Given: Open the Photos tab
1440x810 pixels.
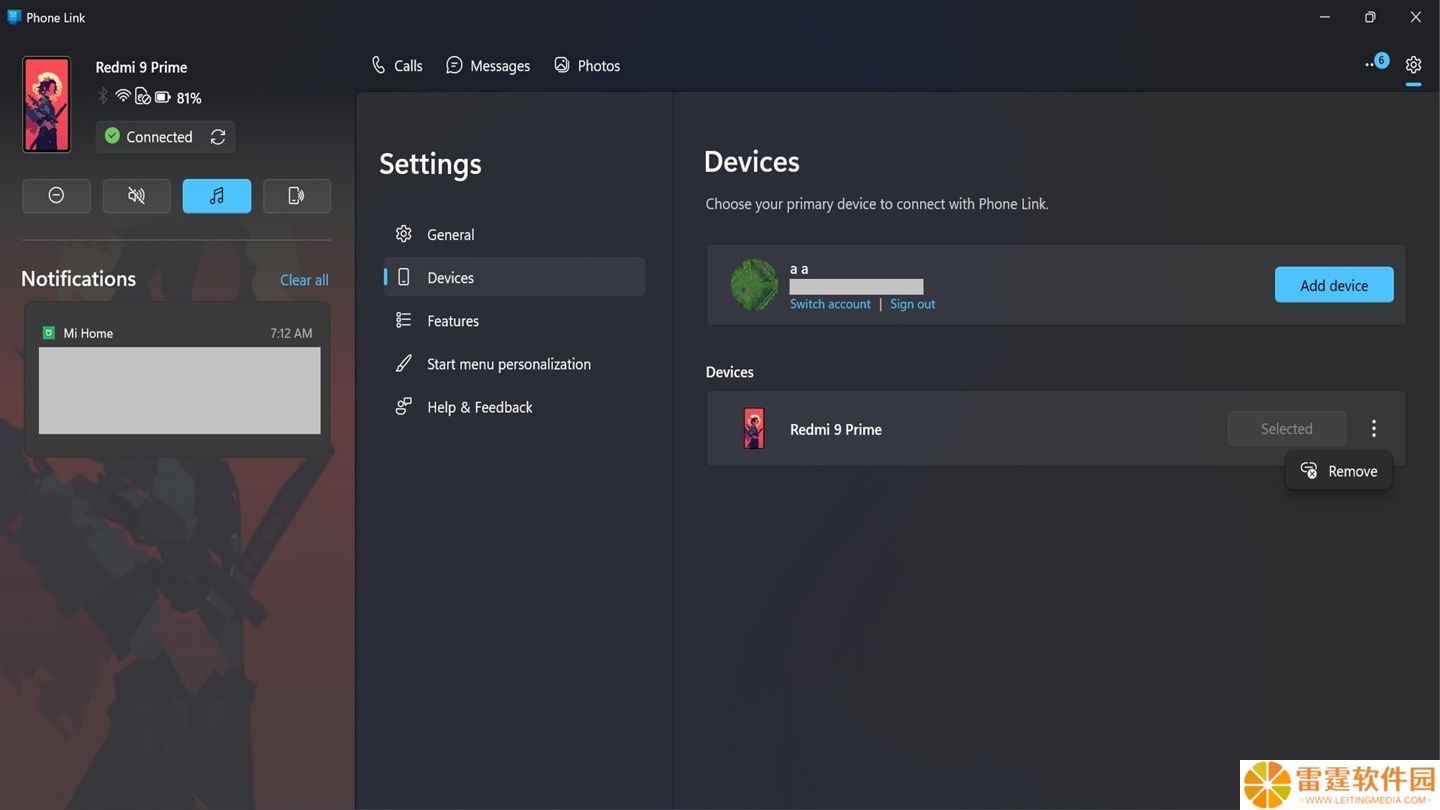Looking at the screenshot, I should [x=587, y=66].
